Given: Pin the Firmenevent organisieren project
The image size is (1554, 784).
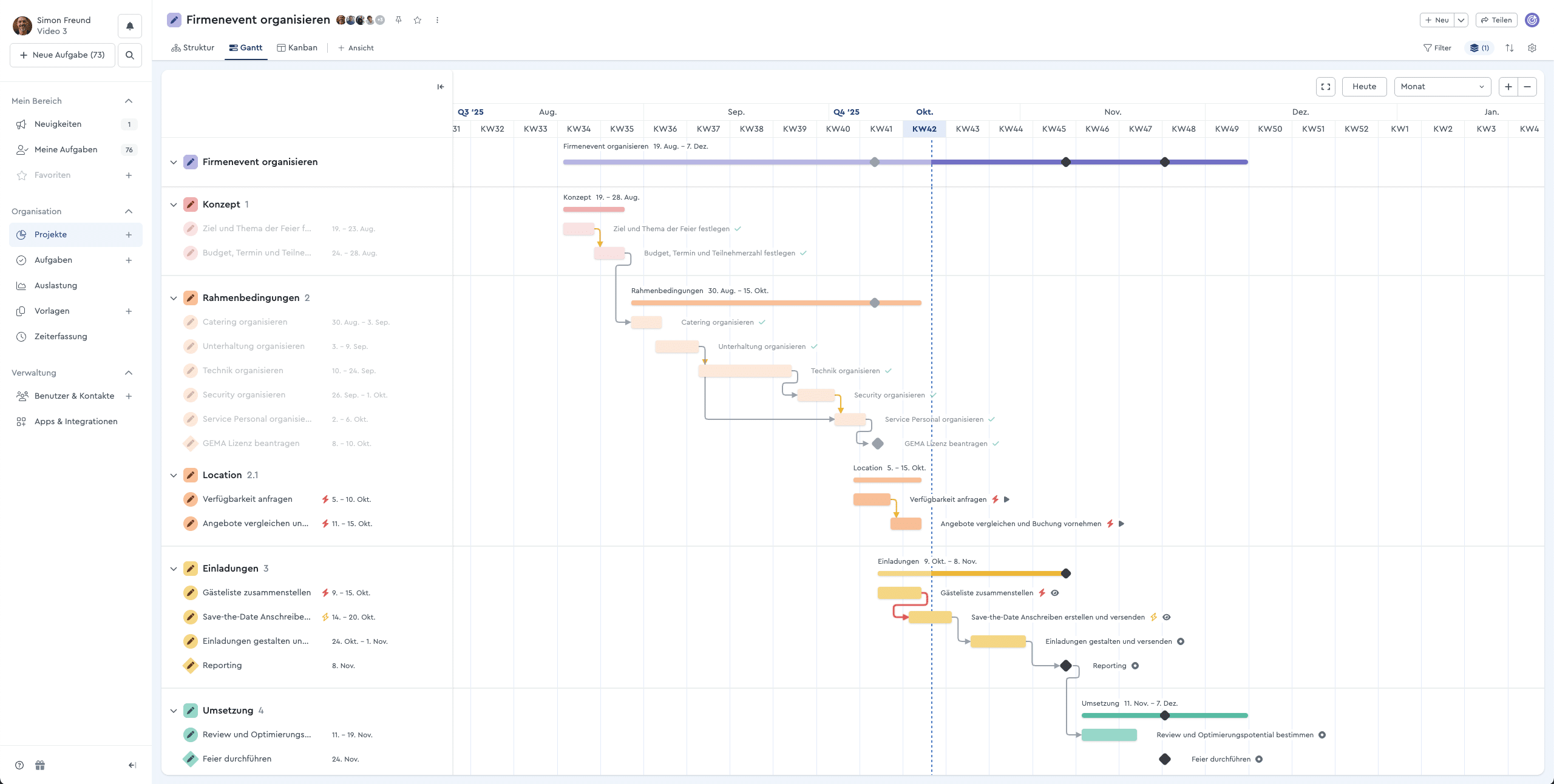Looking at the screenshot, I should pyautogui.click(x=398, y=20).
